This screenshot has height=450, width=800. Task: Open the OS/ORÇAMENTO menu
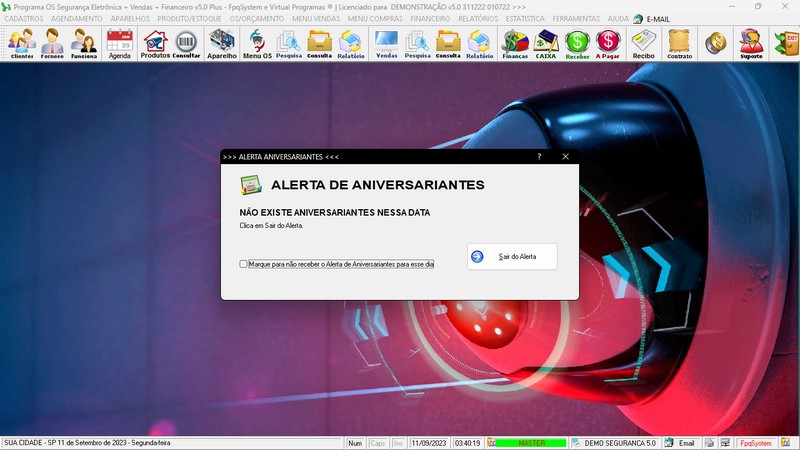click(257, 18)
